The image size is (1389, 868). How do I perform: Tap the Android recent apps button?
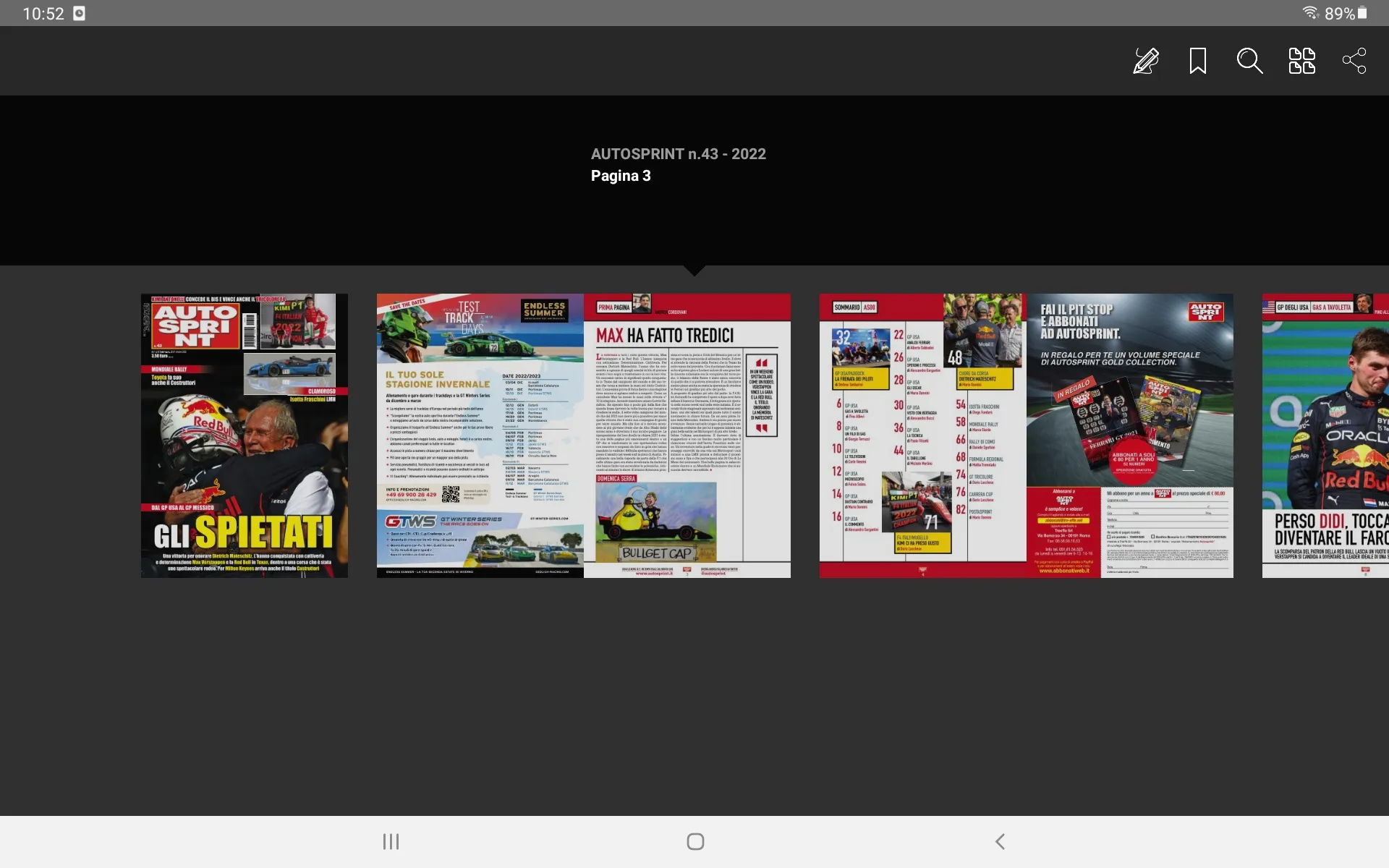coord(391,841)
